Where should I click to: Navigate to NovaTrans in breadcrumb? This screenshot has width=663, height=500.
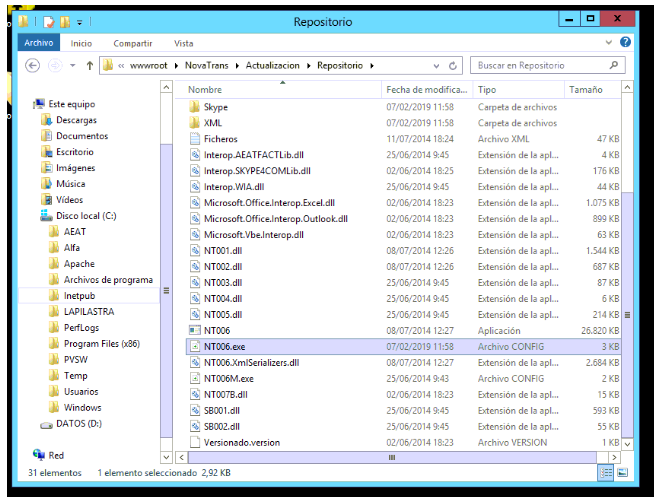(x=206, y=66)
